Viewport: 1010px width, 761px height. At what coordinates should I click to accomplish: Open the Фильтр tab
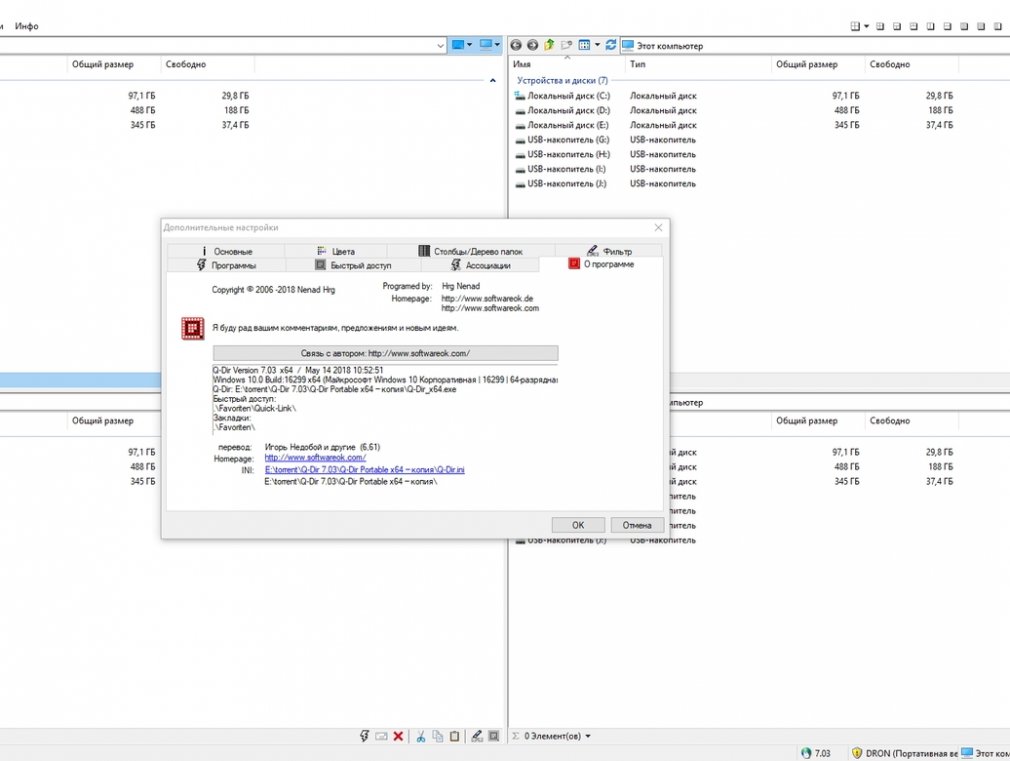click(x=609, y=251)
